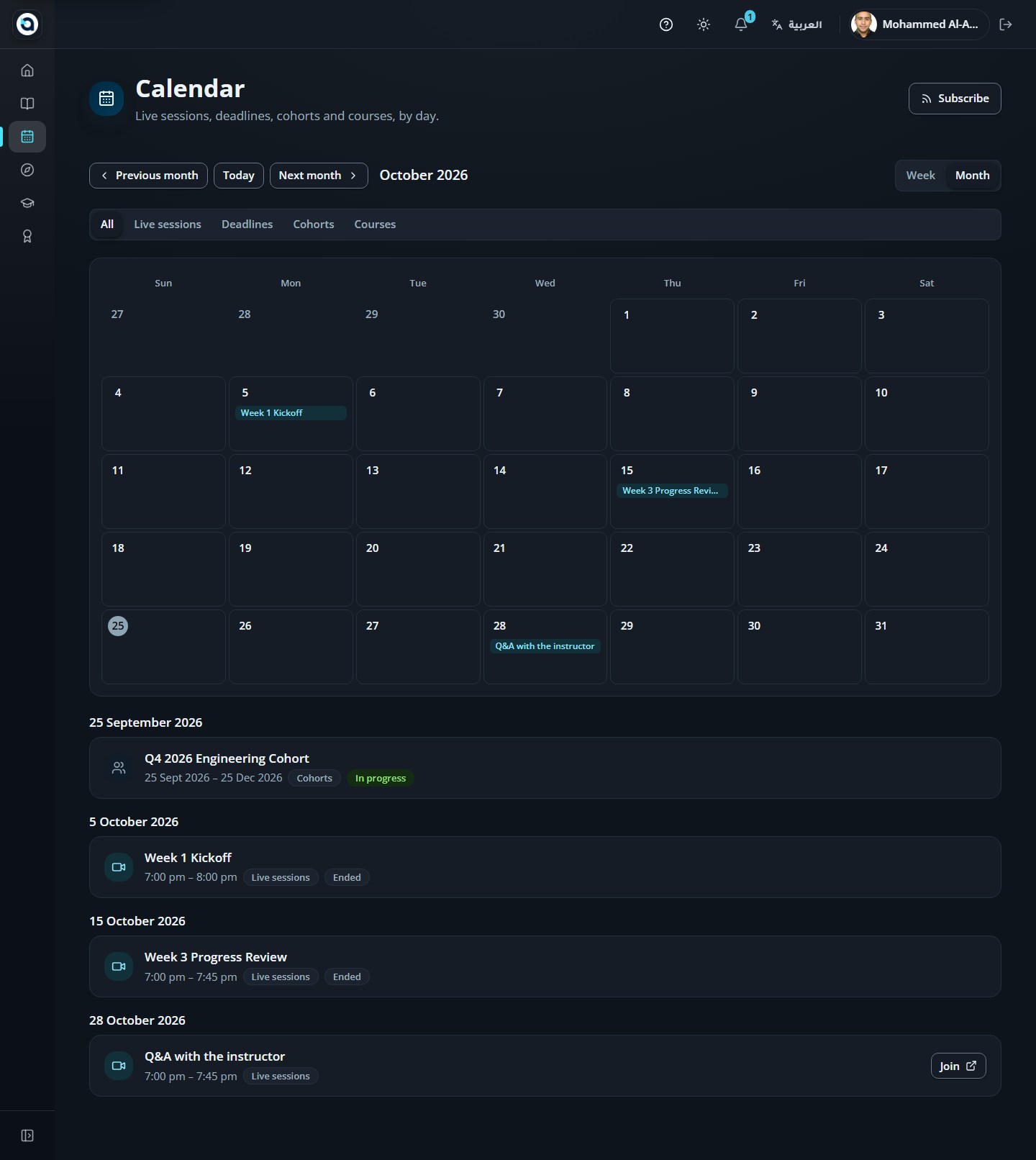Select October 18 day cell

click(163, 569)
